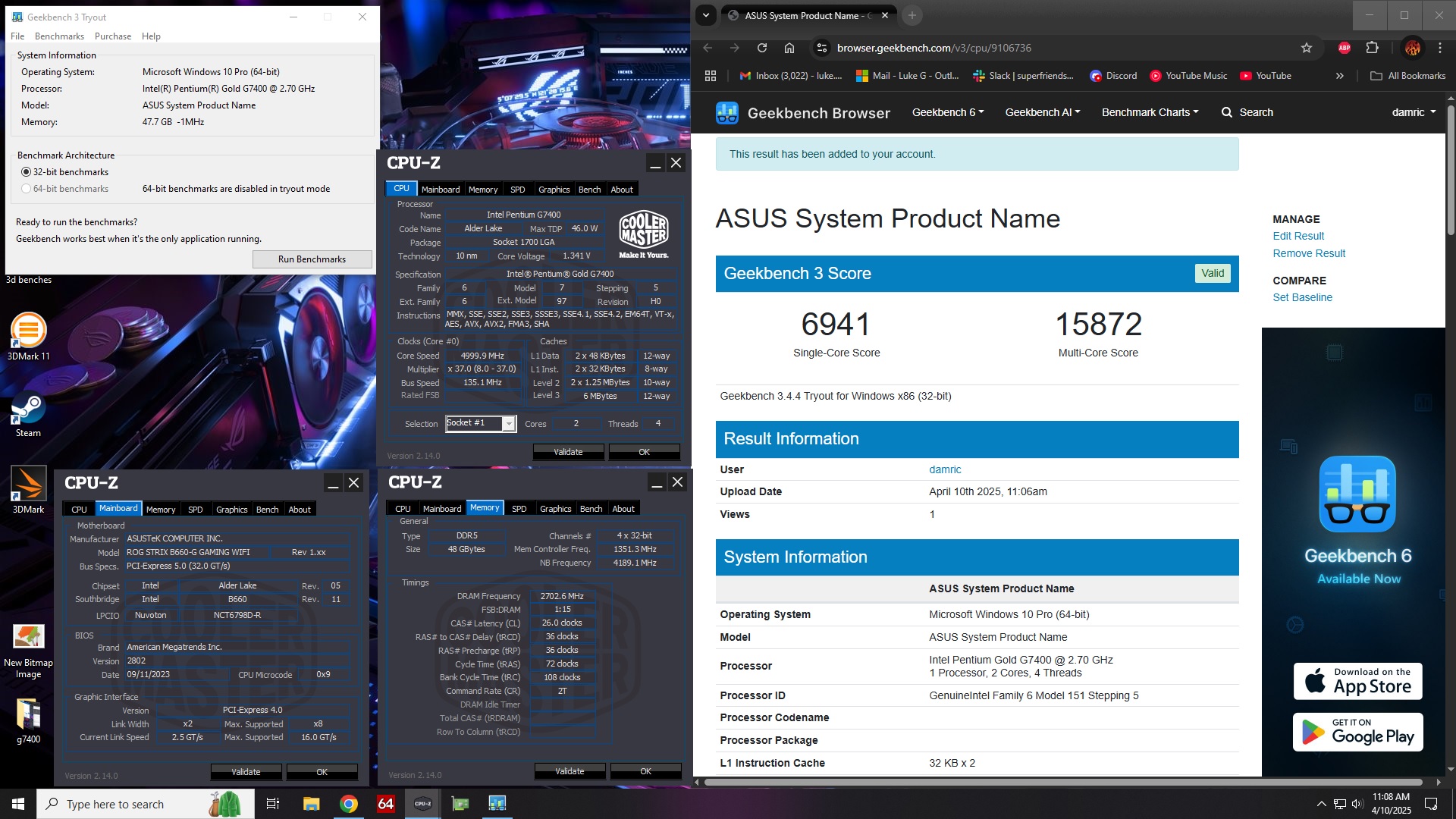Open a new browser tab
The width and height of the screenshot is (1456, 819).
pos(912,15)
